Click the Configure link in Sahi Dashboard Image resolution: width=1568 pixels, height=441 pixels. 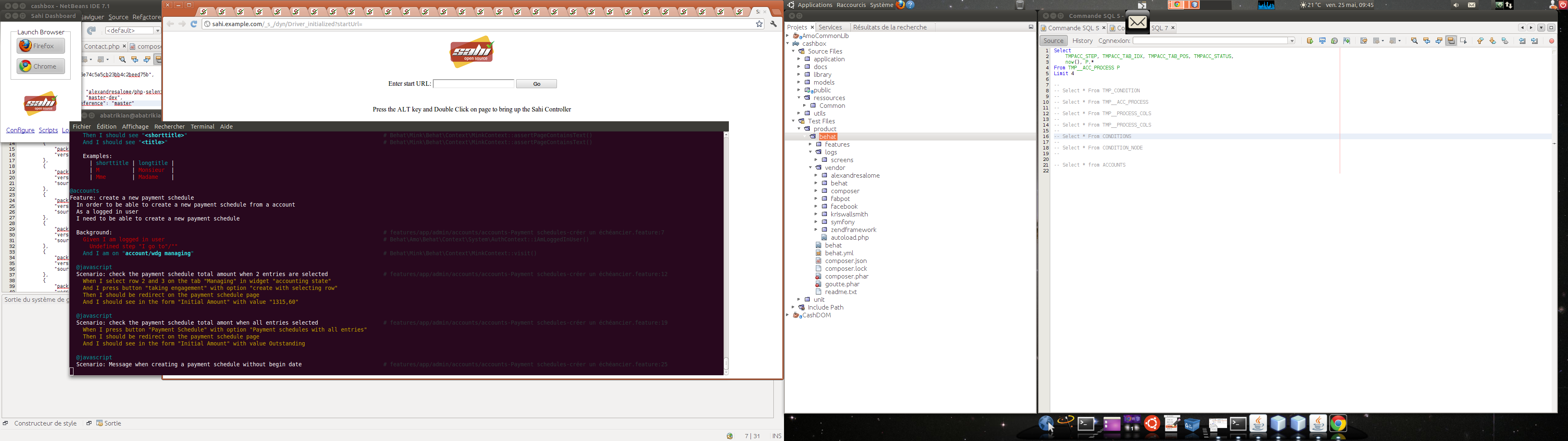[x=20, y=130]
